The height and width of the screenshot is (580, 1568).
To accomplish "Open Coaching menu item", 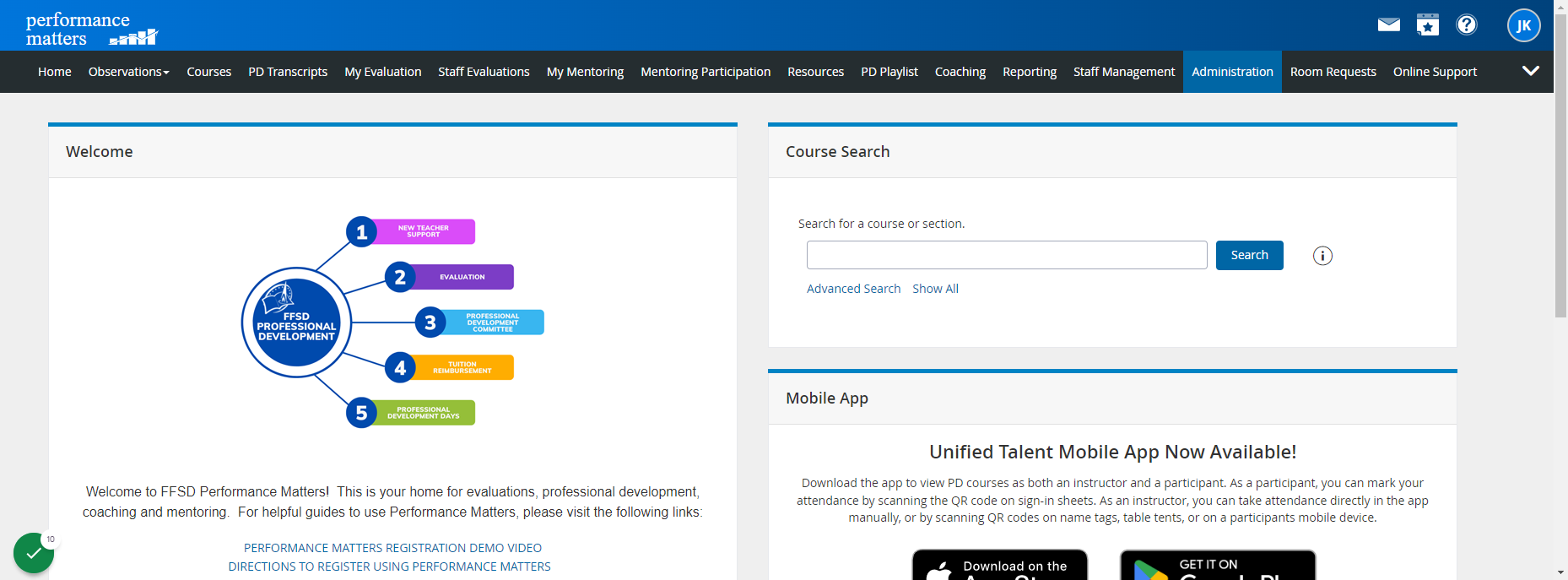I will 960,72.
